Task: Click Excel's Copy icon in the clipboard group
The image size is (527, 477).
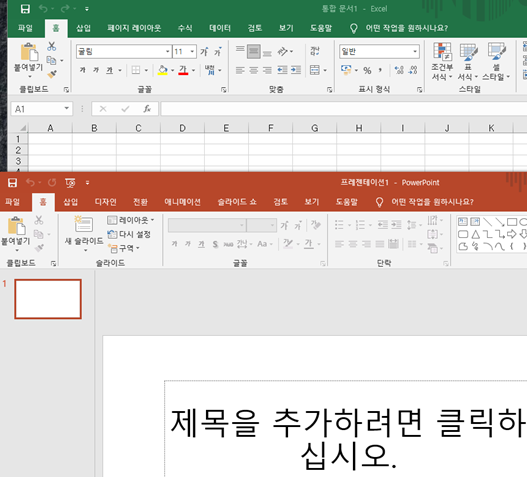Action: [x=51, y=61]
